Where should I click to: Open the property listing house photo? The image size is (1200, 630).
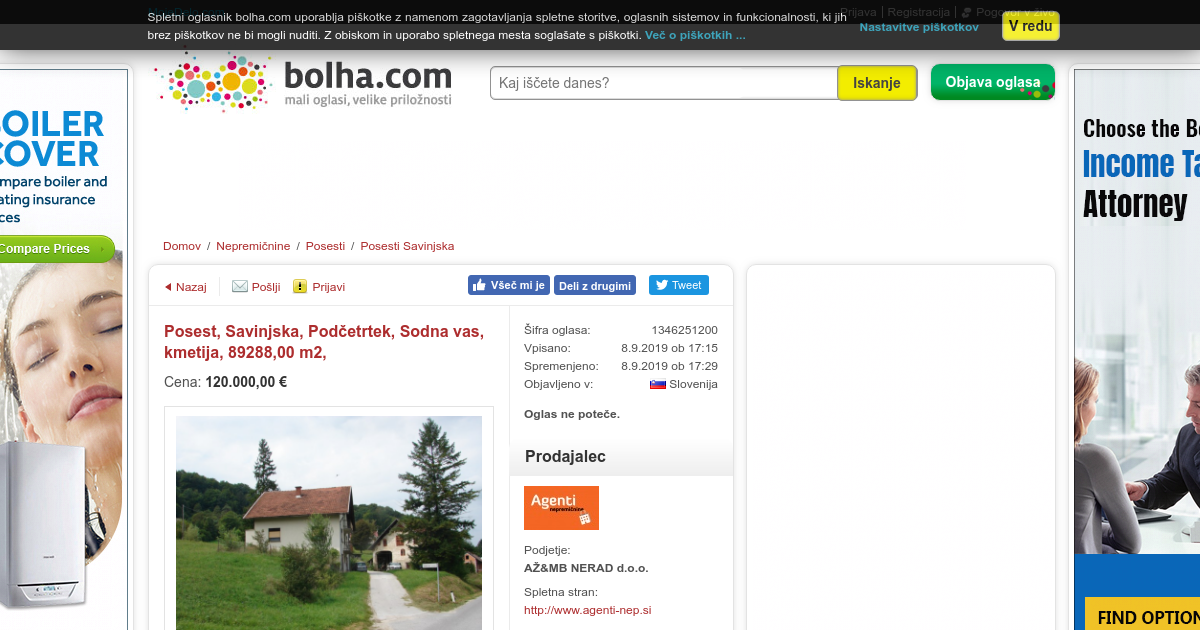pos(329,522)
